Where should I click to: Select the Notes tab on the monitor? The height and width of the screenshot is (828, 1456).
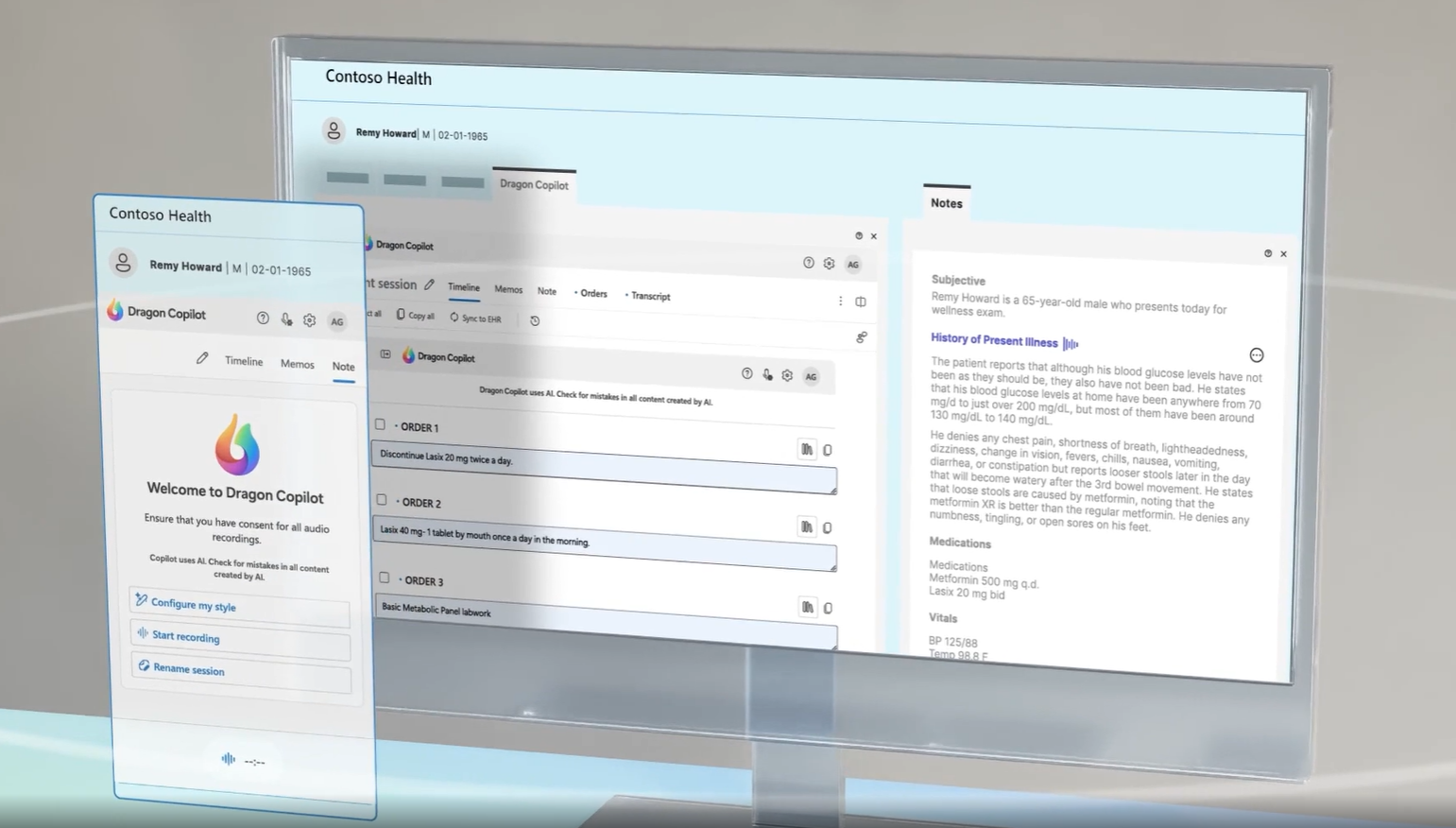(946, 202)
